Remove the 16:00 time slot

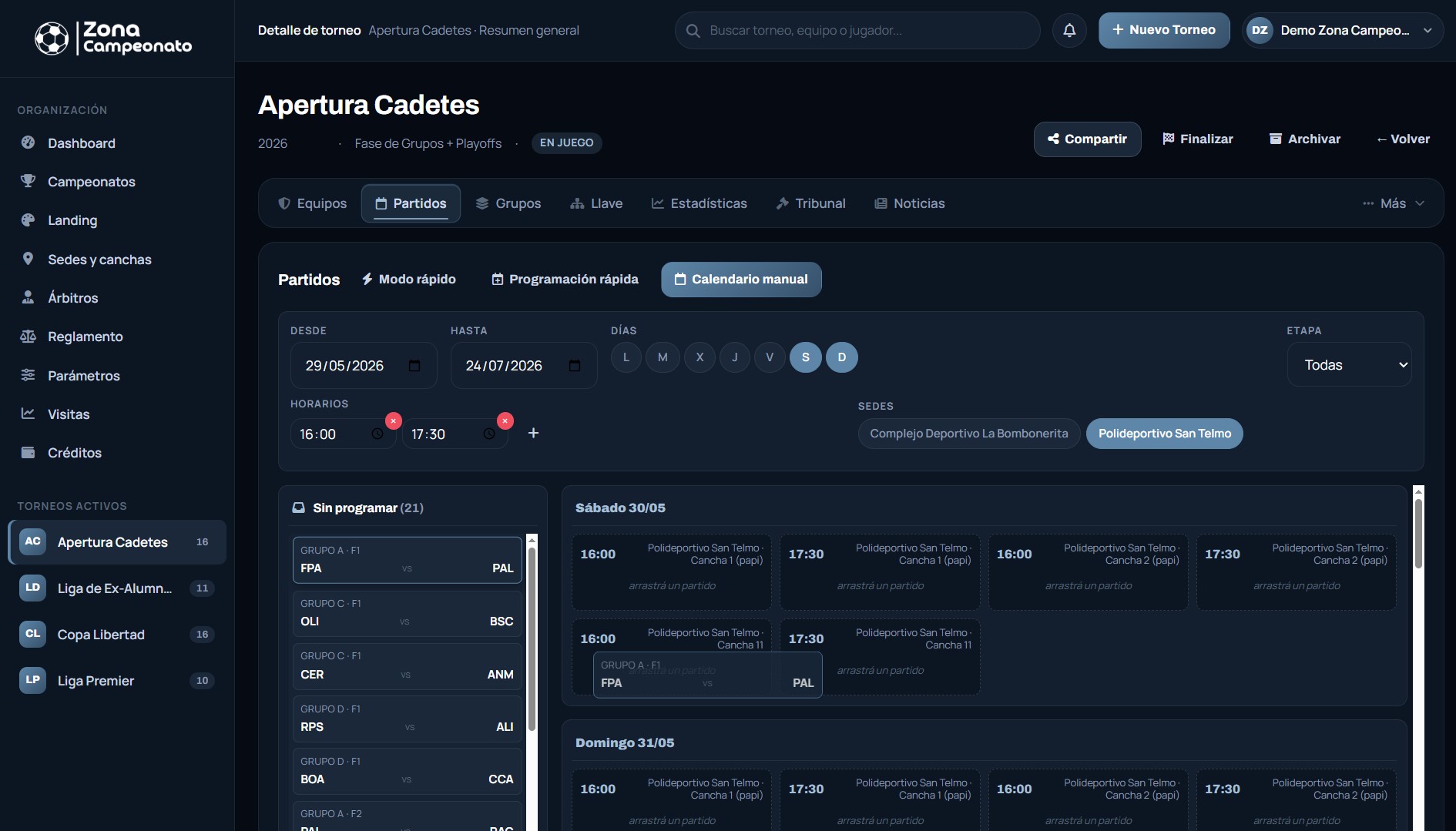point(393,421)
